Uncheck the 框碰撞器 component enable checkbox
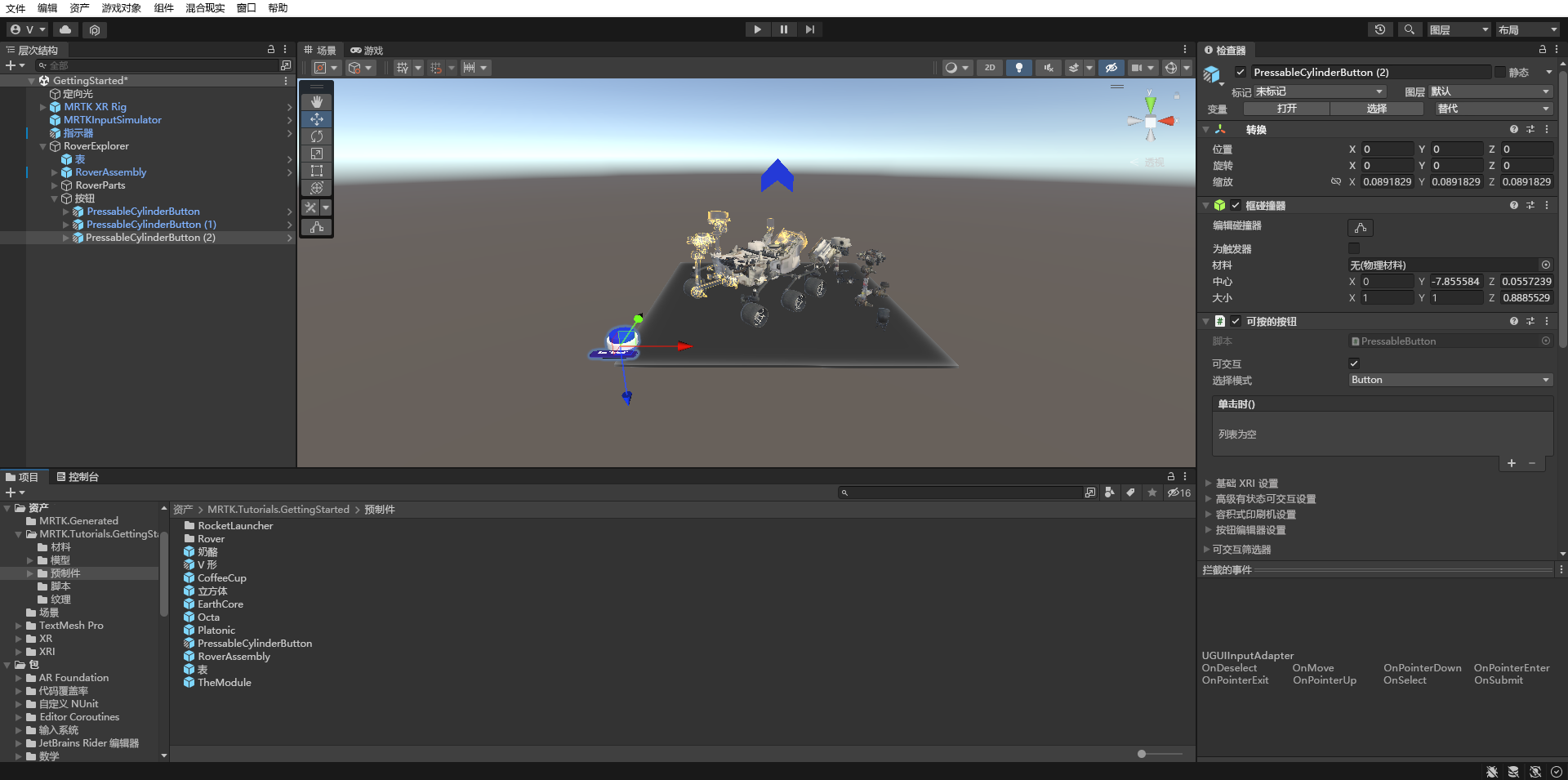 pyautogui.click(x=1236, y=205)
